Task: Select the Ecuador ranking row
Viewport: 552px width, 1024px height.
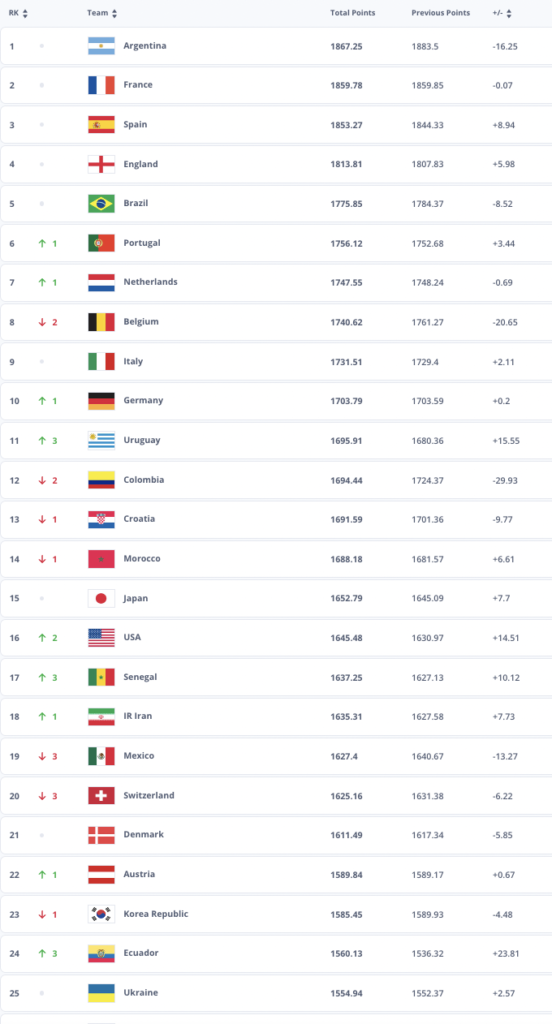Action: tap(276, 953)
